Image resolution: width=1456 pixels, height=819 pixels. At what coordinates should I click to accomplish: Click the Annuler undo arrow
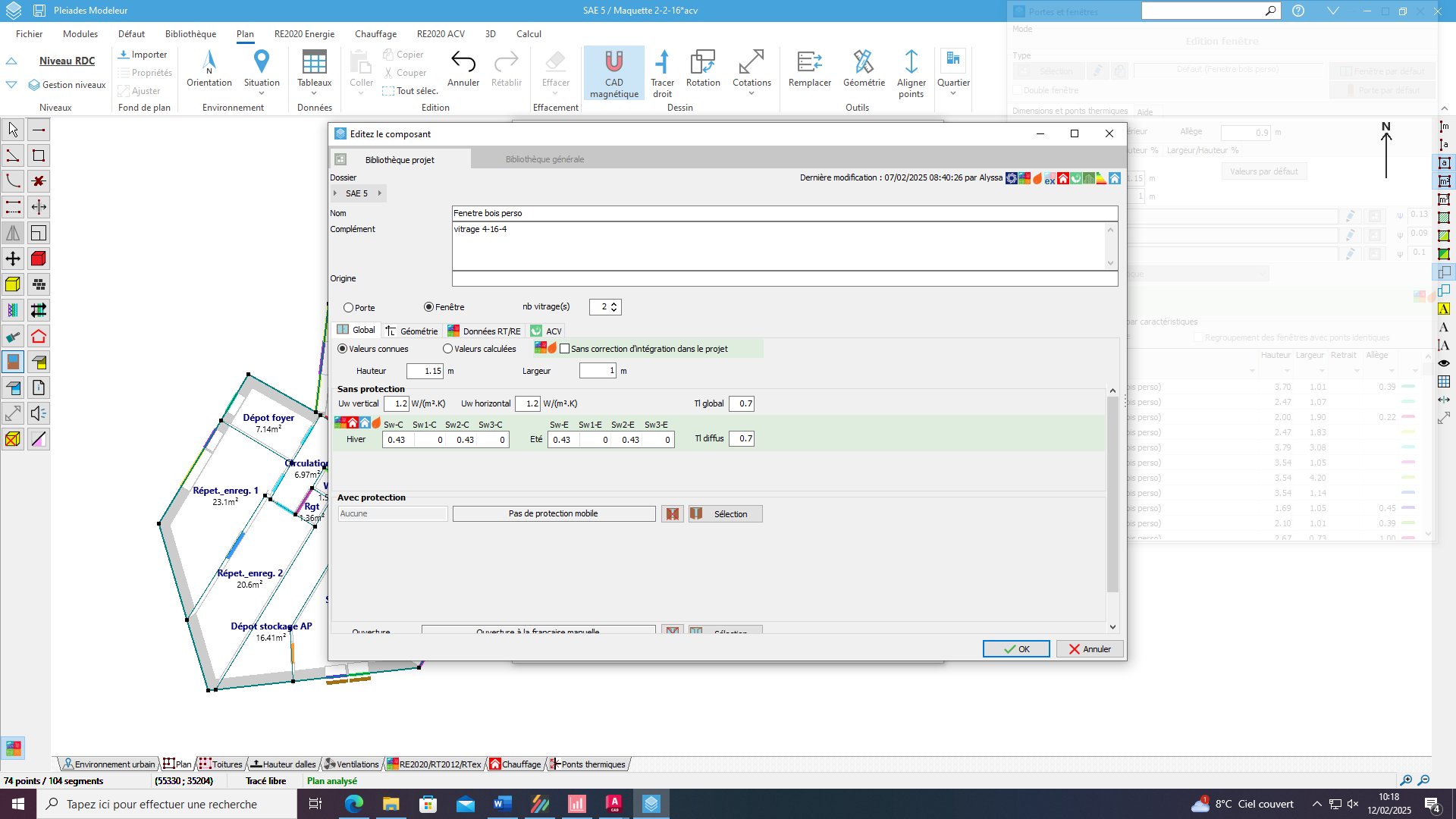[463, 61]
